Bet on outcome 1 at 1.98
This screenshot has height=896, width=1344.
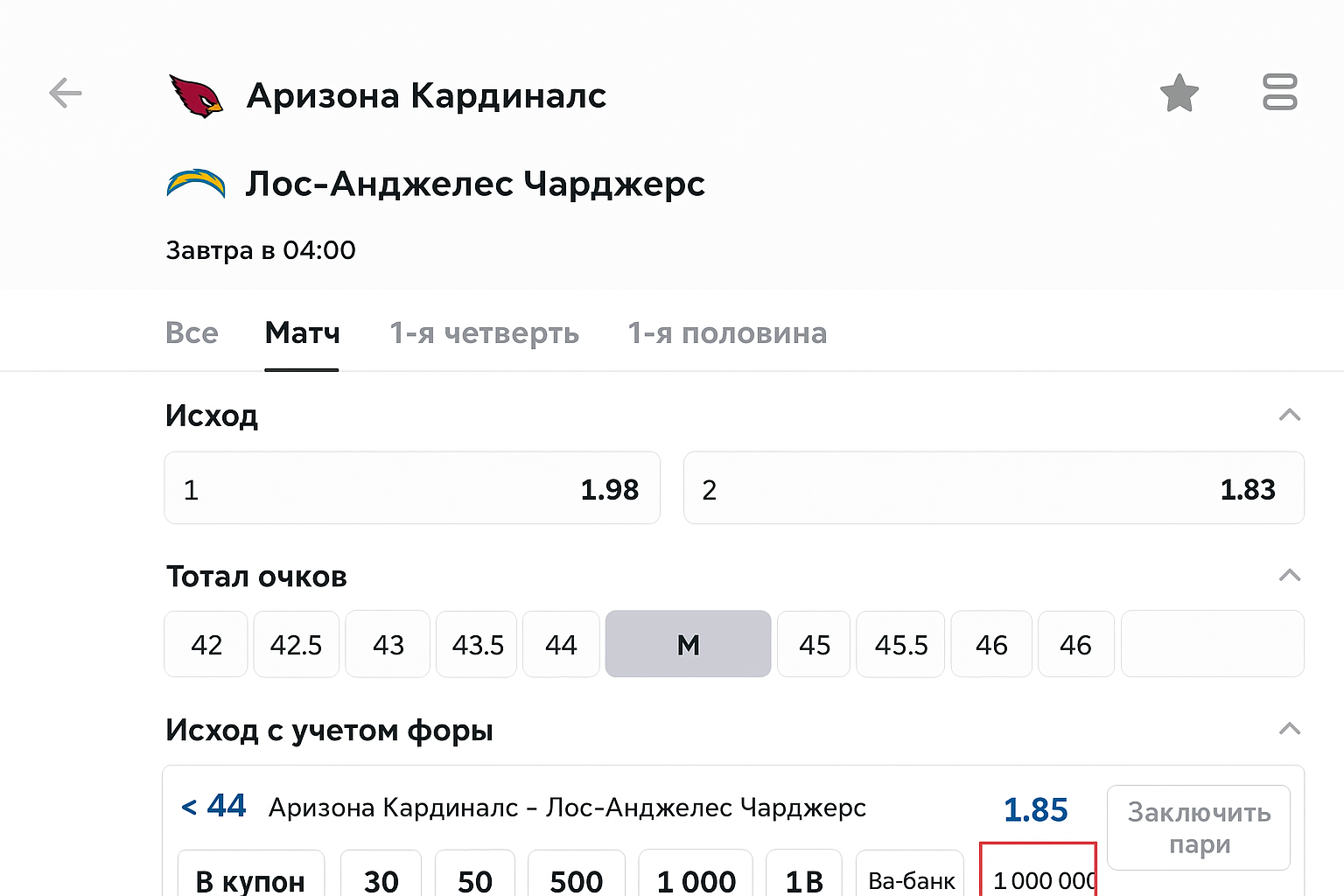click(411, 488)
